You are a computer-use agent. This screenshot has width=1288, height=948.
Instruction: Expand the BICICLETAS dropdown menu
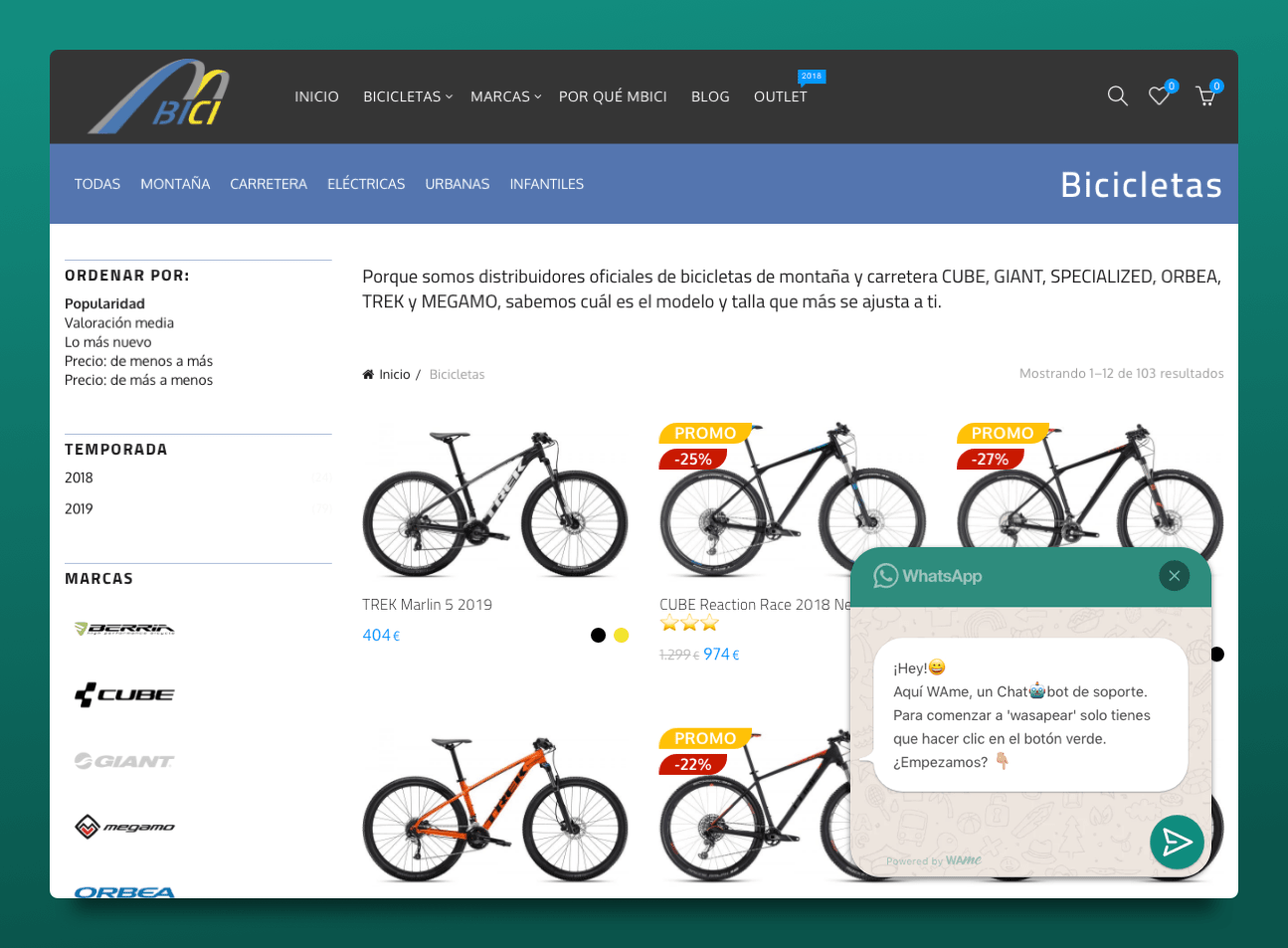407,96
